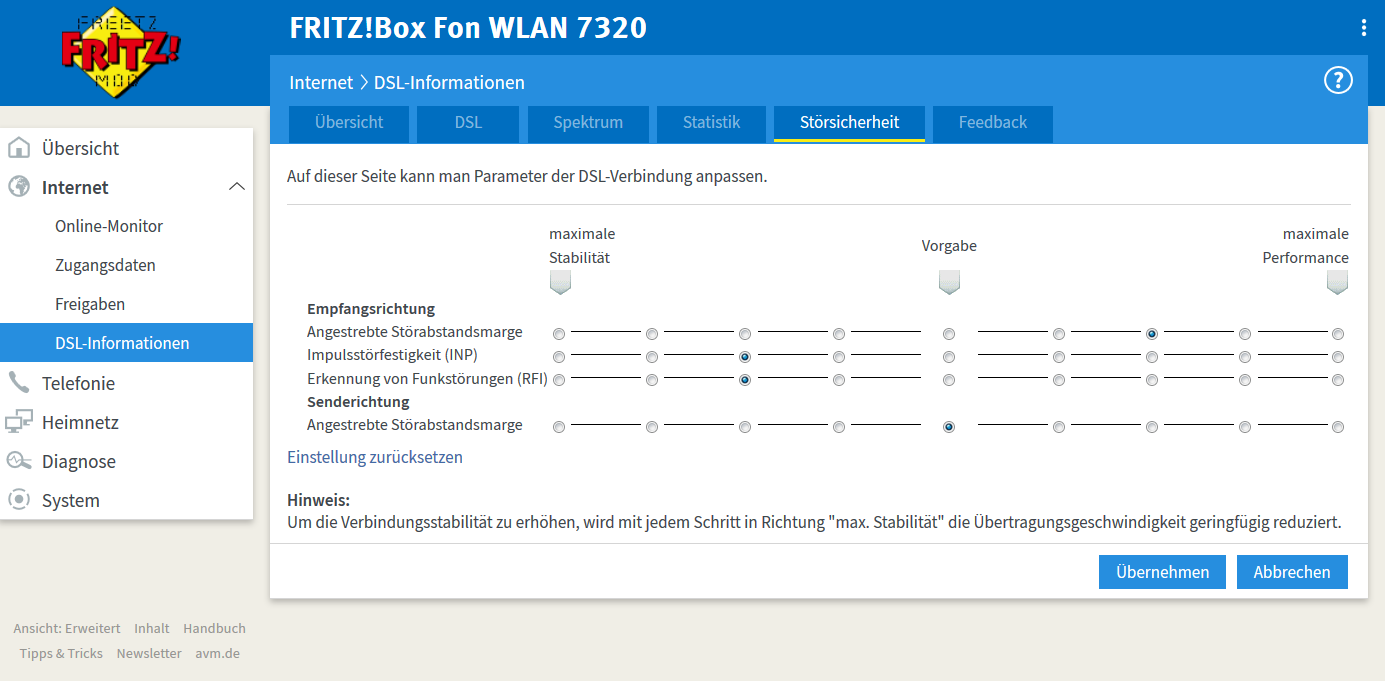Switch to the Übersicht tab

(349, 123)
